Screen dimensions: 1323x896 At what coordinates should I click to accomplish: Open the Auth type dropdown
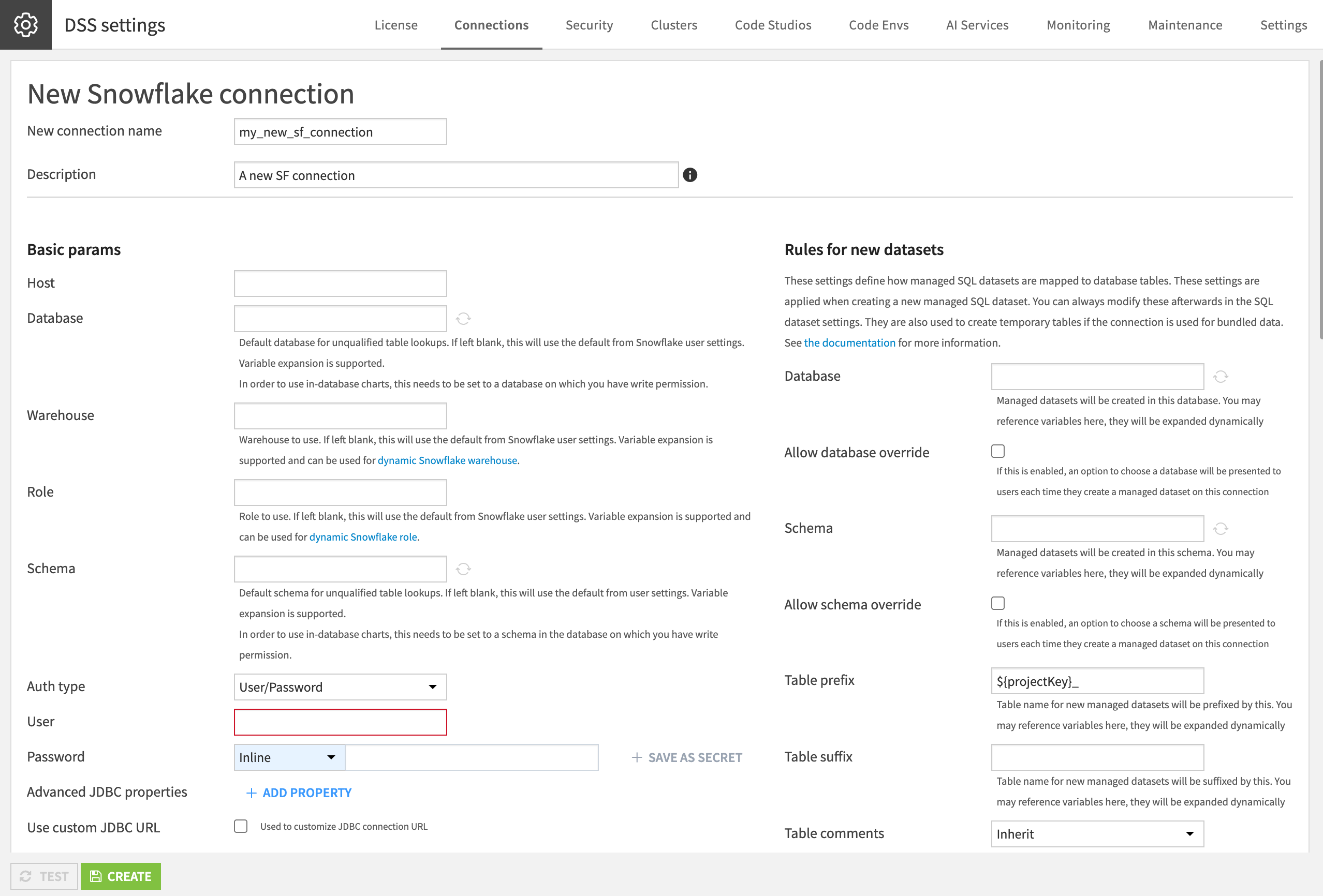(341, 687)
